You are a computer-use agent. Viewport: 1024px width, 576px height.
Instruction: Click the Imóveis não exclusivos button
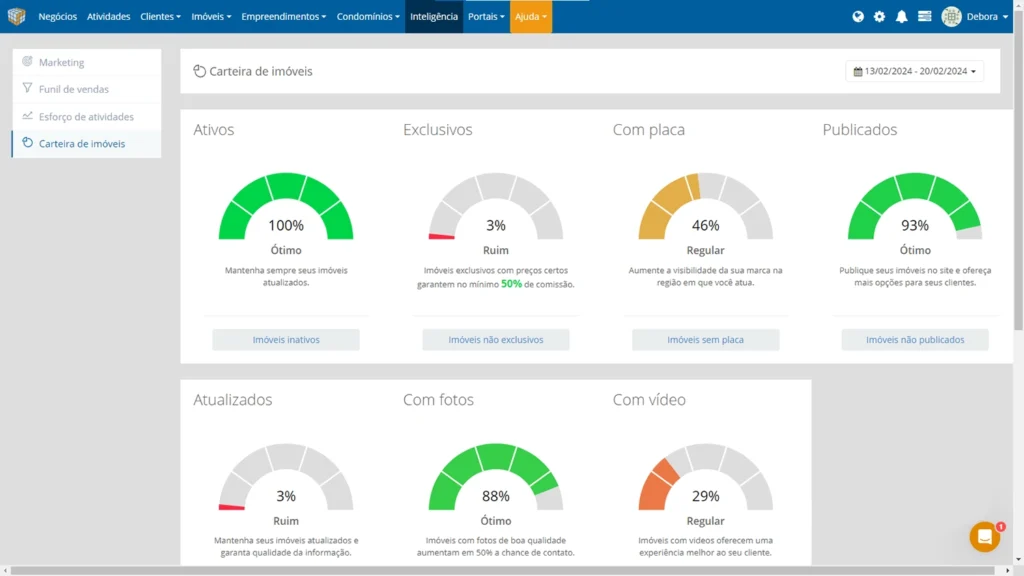pos(496,340)
